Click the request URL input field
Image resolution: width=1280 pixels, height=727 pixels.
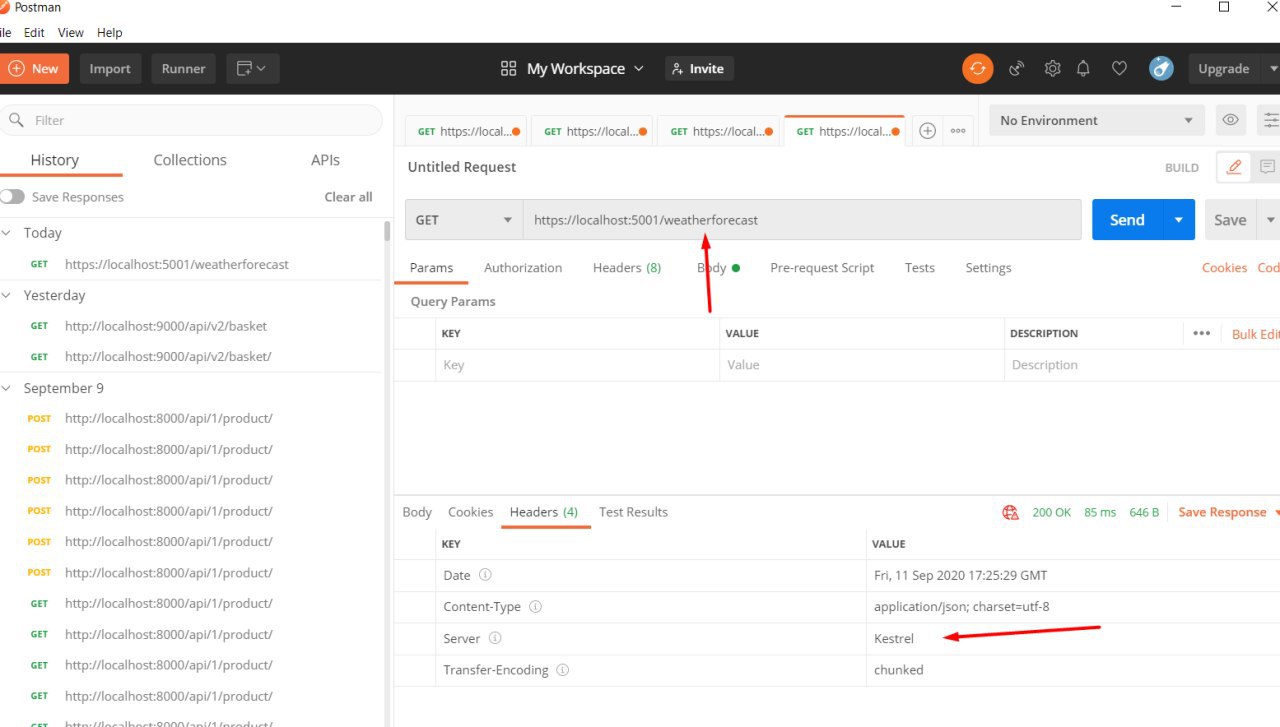[x=802, y=220]
